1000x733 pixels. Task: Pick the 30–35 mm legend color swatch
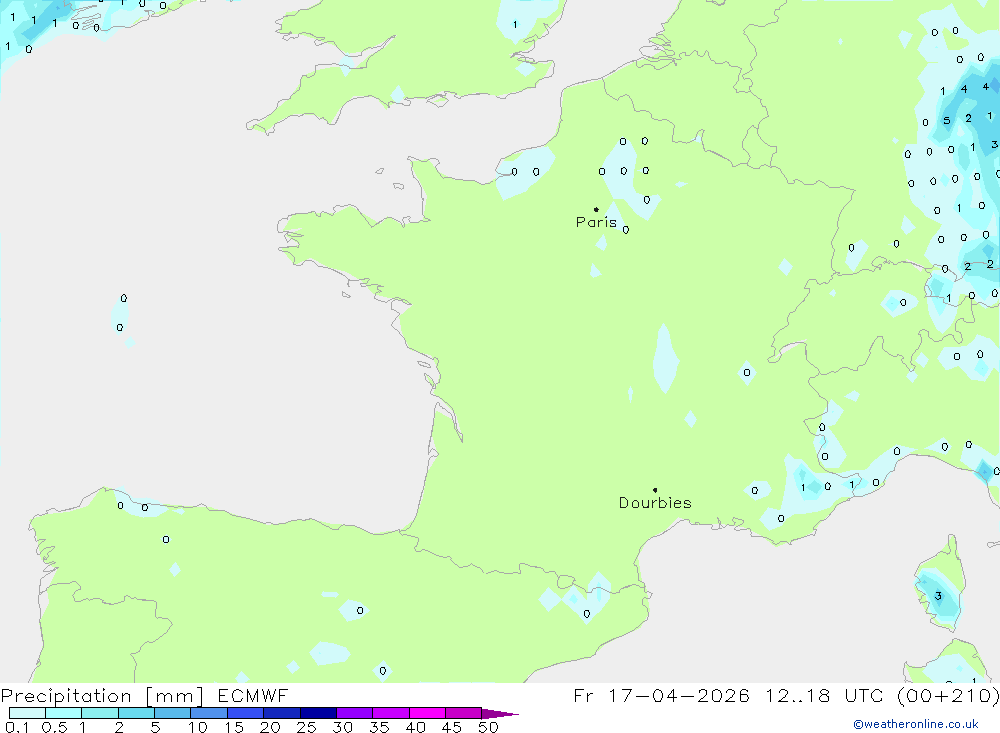click(x=355, y=713)
